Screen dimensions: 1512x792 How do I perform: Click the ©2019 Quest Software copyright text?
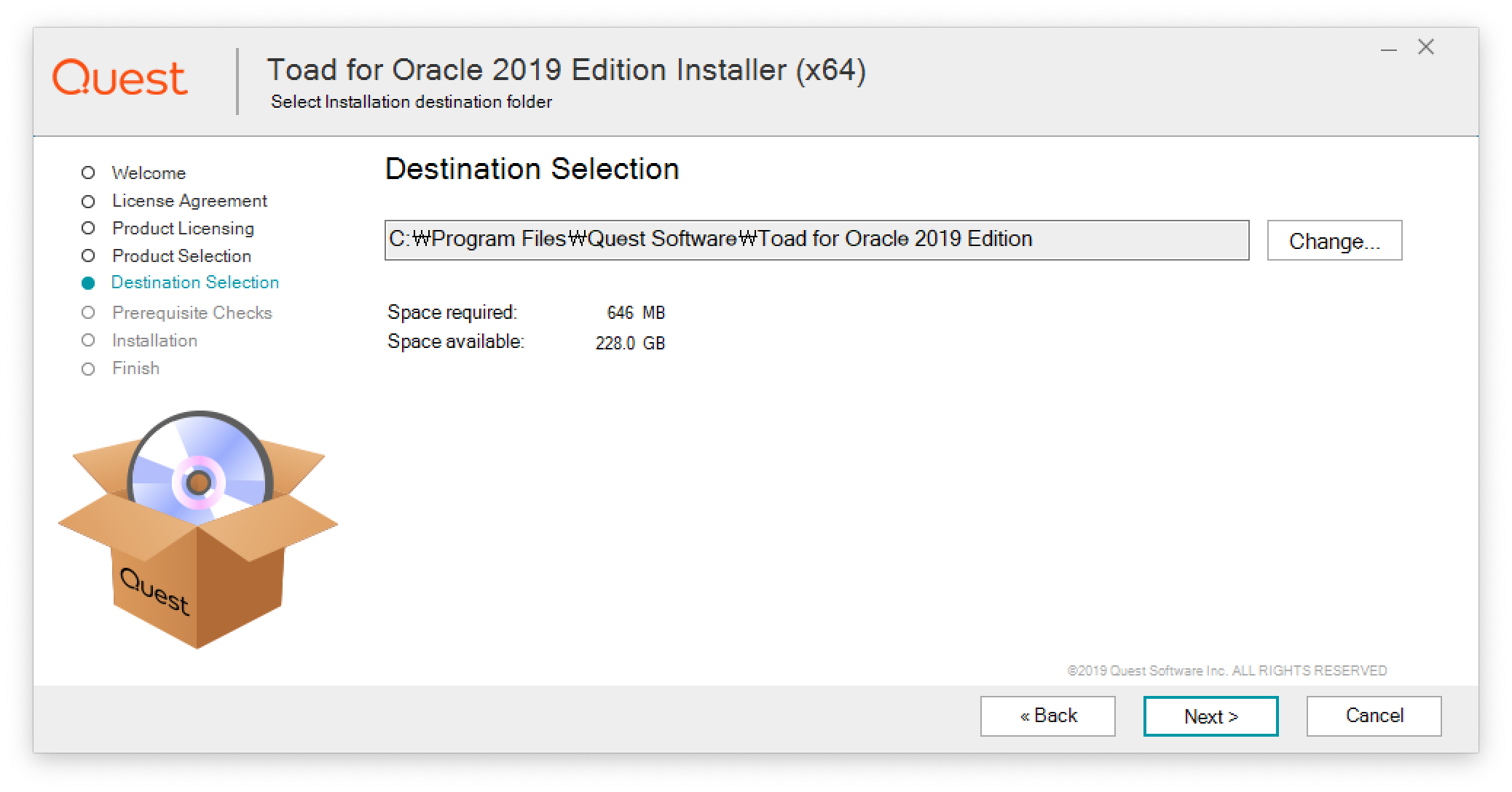pyautogui.click(x=1227, y=670)
